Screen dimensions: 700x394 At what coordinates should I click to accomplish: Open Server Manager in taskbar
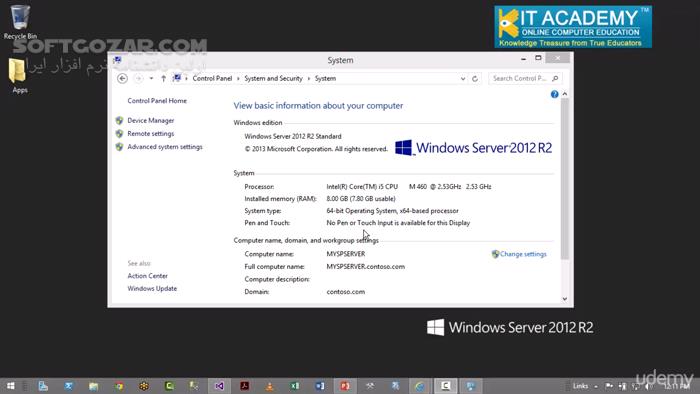pyautogui.click(x=43, y=386)
